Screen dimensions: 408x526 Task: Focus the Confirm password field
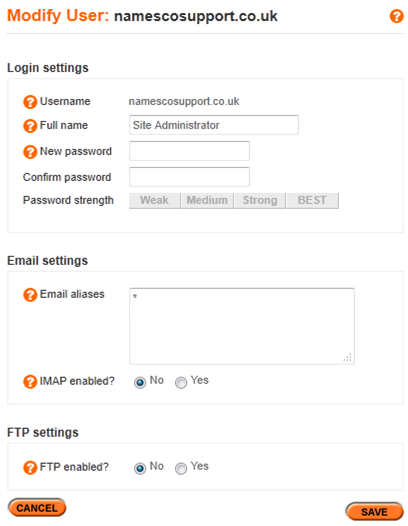189,177
